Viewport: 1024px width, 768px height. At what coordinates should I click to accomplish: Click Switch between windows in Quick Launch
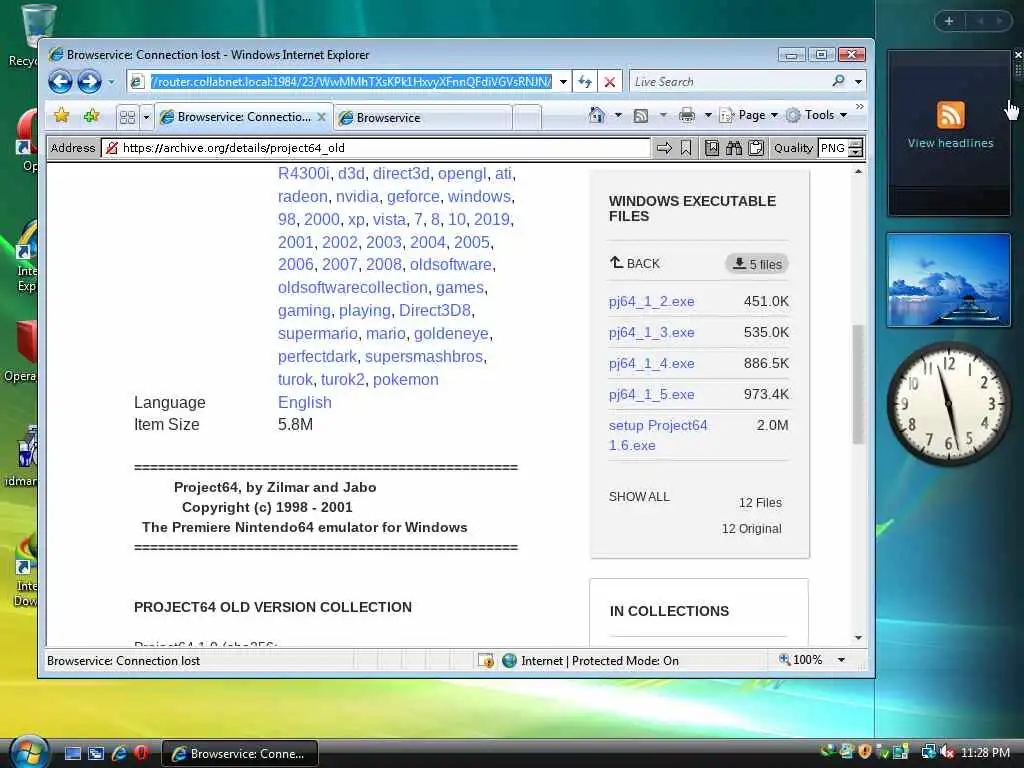click(x=96, y=753)
